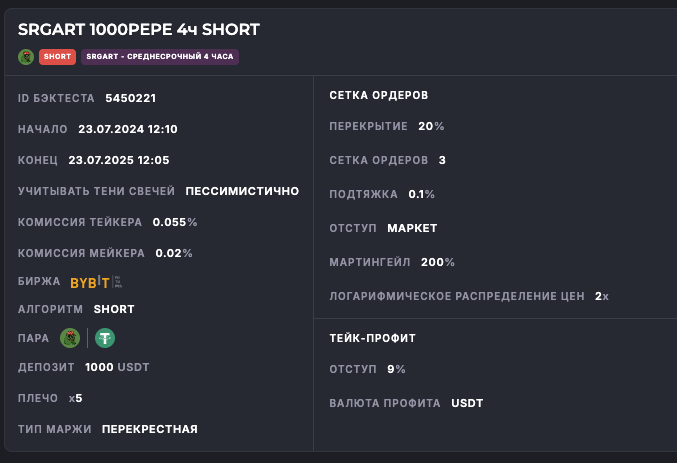Click the title SRGART 1000PEPE 4ч SHORT
The height and width of the screenshot is (463, 677).
(x=139, y=30)
